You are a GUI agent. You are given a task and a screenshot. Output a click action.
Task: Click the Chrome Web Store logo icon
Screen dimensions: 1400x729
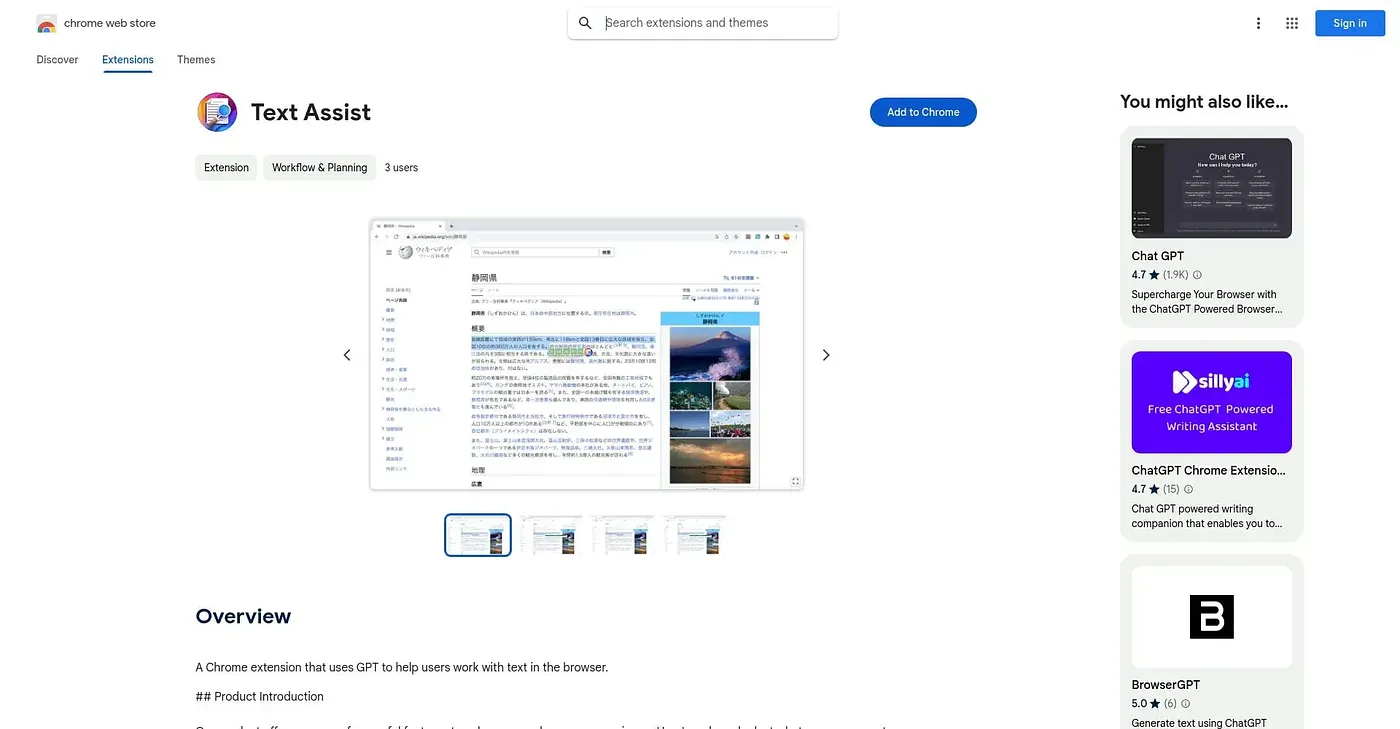point(46,23)
